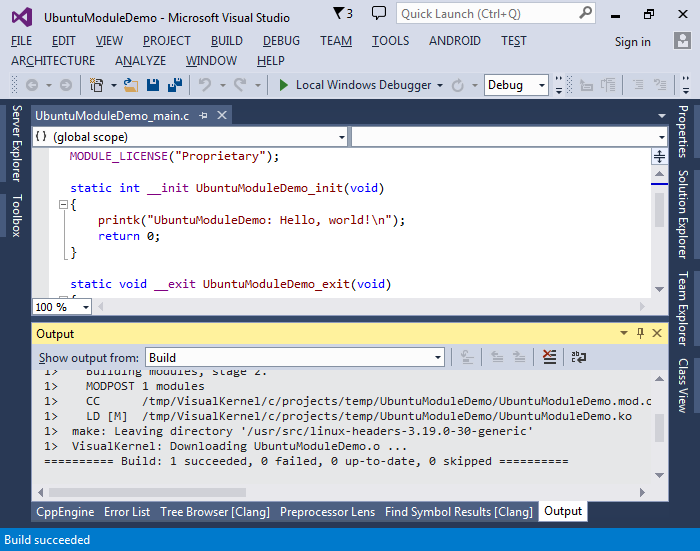Click the editor split window handle
Image resolution: width=700 pixels, height=551 pixels.
tap(659, 157)
